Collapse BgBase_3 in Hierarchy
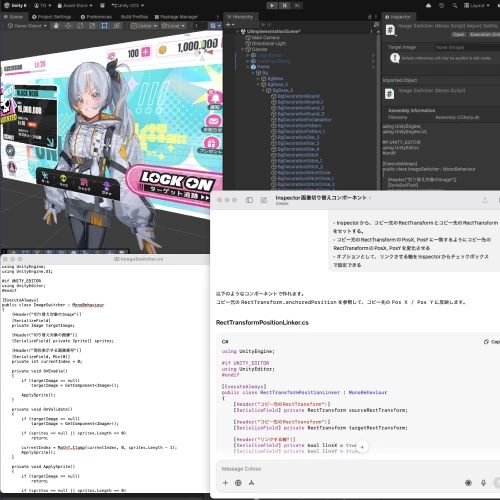 (x=263, y=90)
